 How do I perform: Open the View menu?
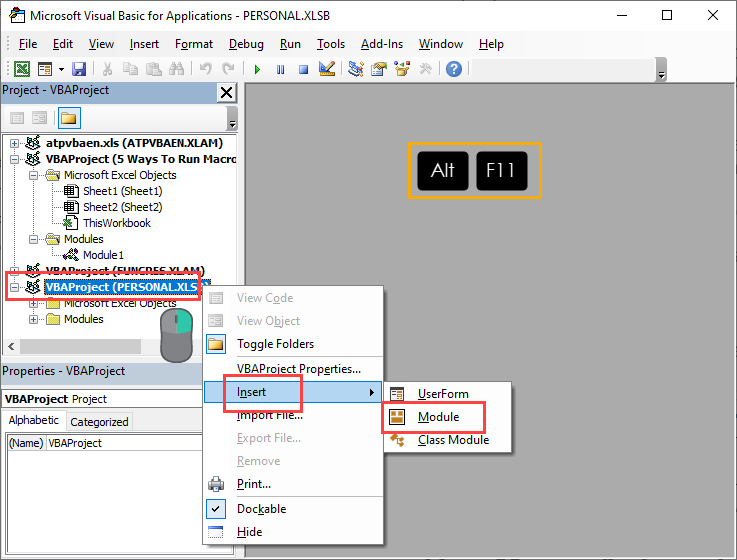(x=101, y=44)
